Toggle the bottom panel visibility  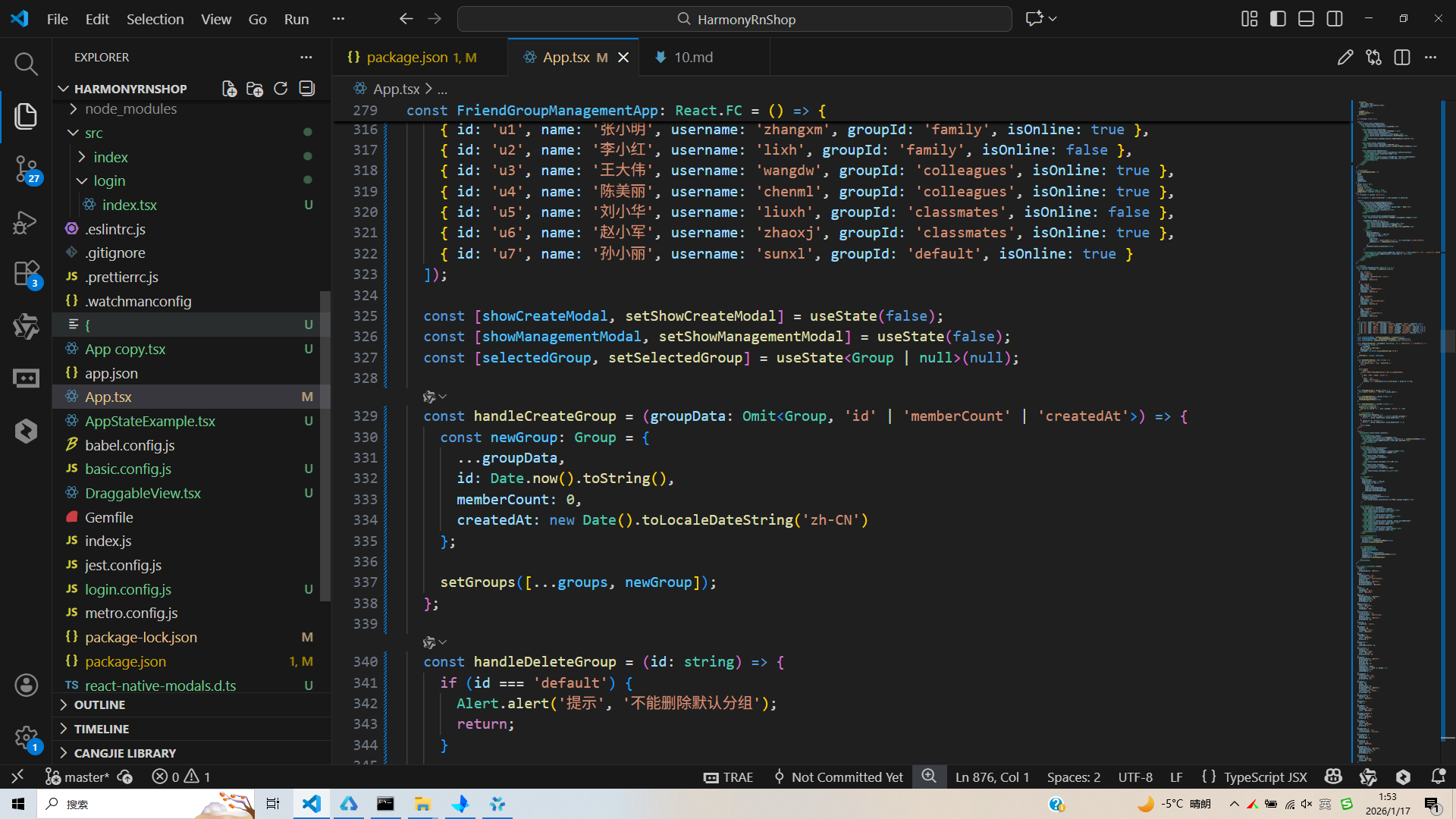pos(1306,19)
